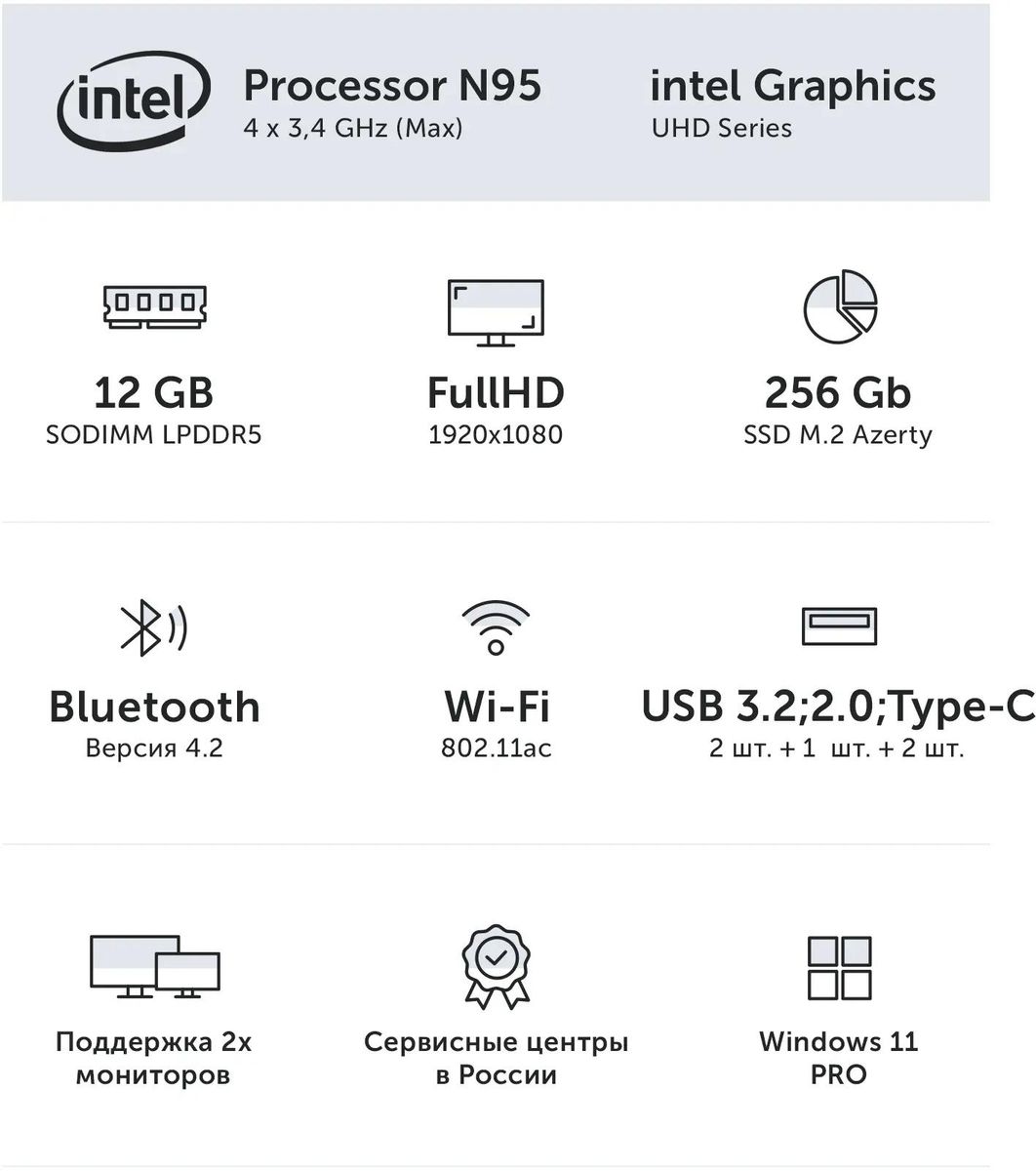Click the dual monitors icon
Viewport: 1036px width, 1171px height.
155,966
